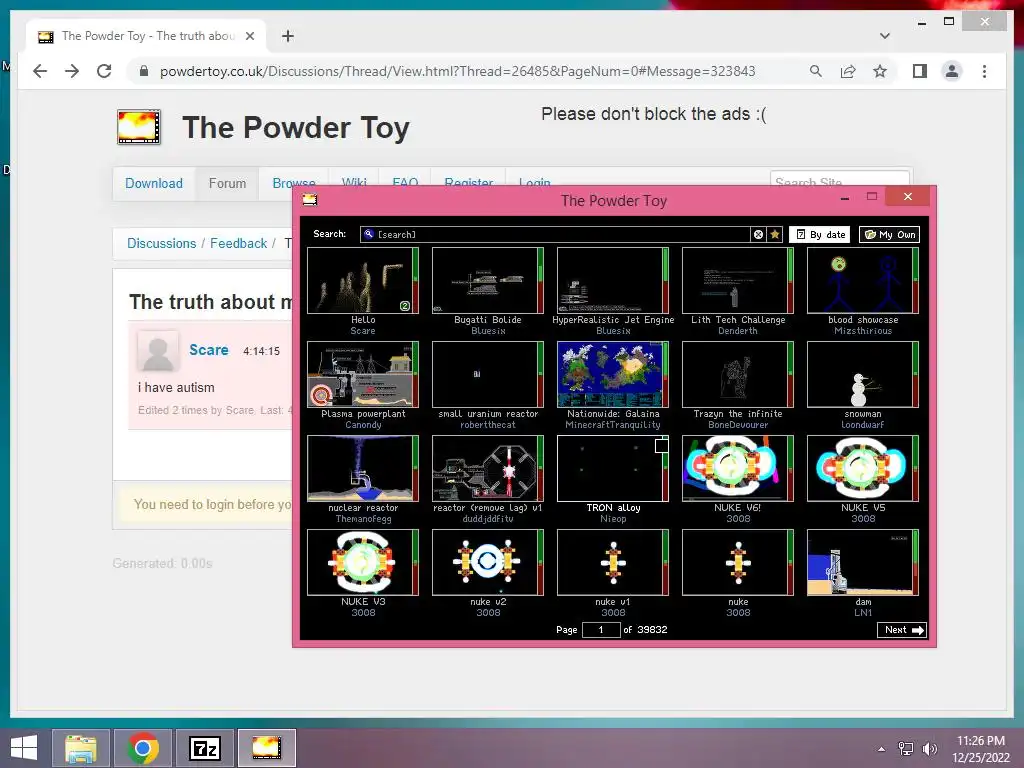Follow the Discussions breadcrumb link

coord(161,243)
